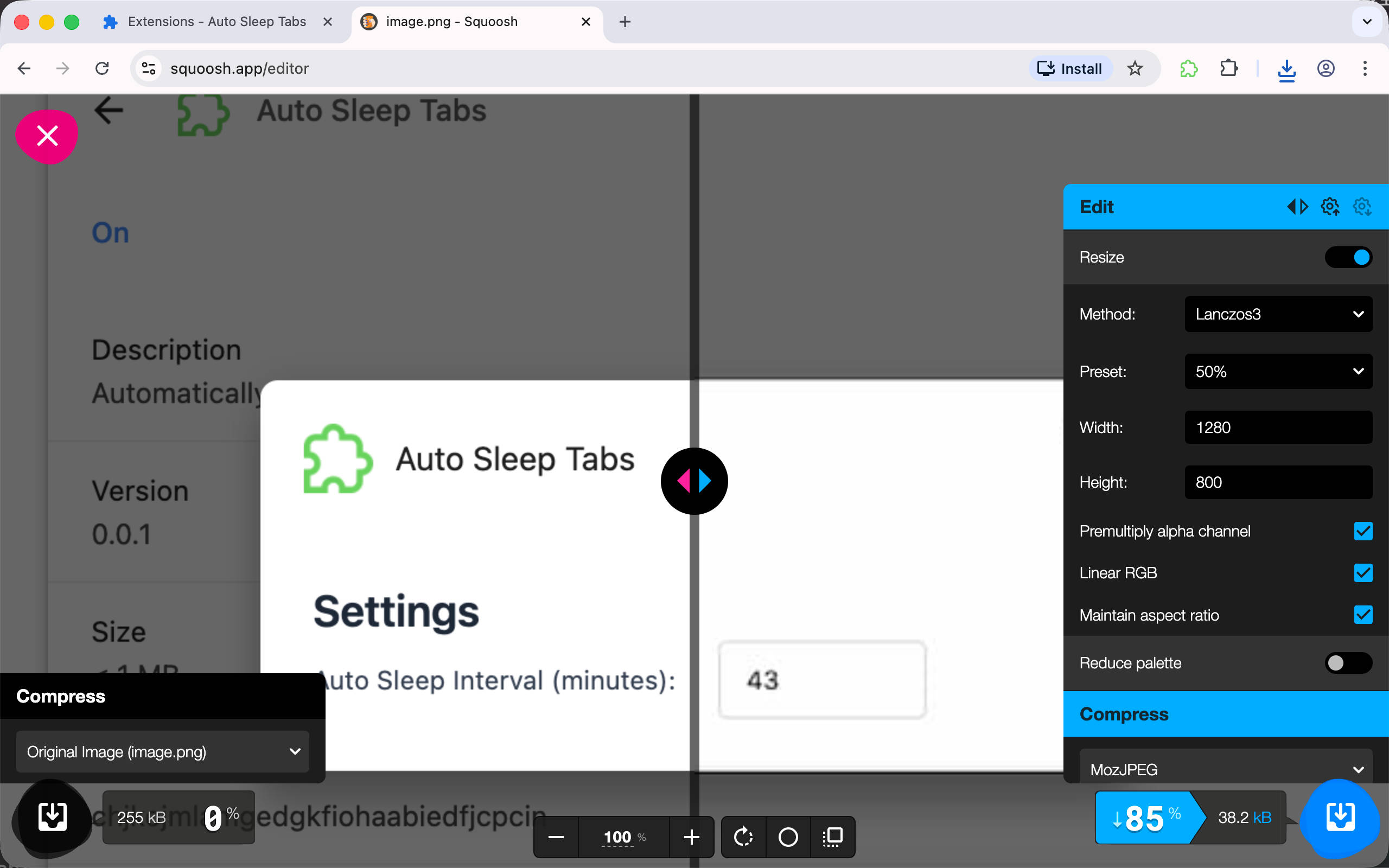Switch to Extensions - Auto Sleep Tabs tab
This screenshot has height=868, width=1389.
tap(216, 22)
